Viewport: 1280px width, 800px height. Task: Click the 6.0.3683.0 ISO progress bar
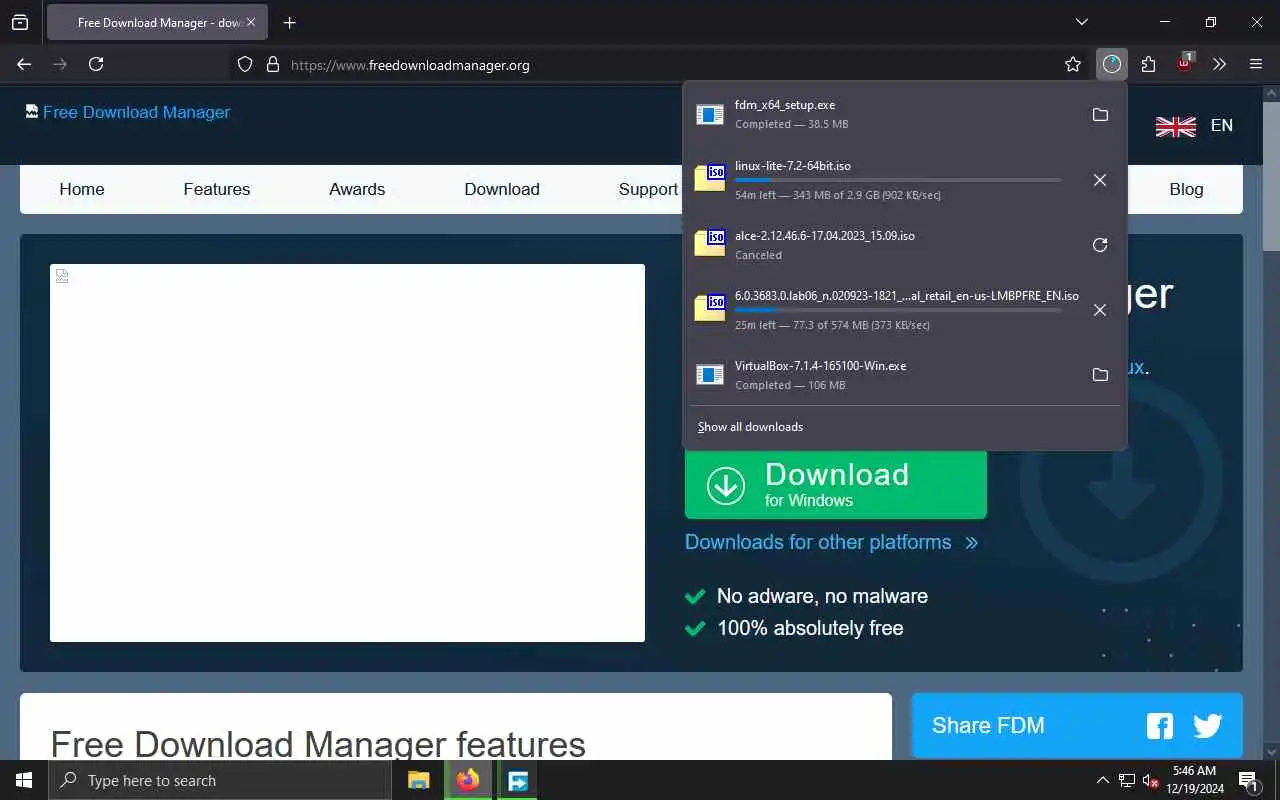[x=898, y=310]
